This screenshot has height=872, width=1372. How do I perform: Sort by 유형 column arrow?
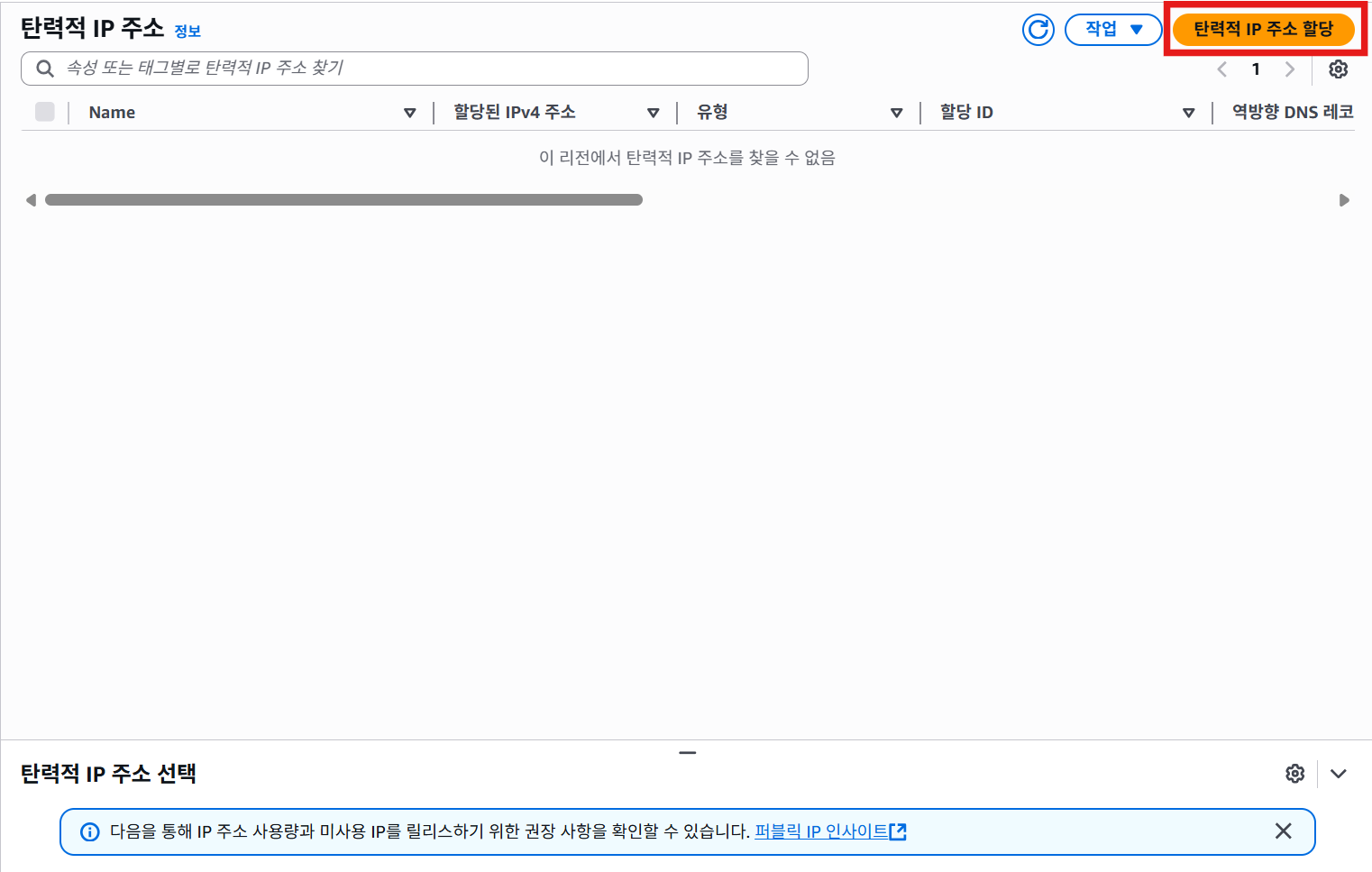click(x=897, y=113)
